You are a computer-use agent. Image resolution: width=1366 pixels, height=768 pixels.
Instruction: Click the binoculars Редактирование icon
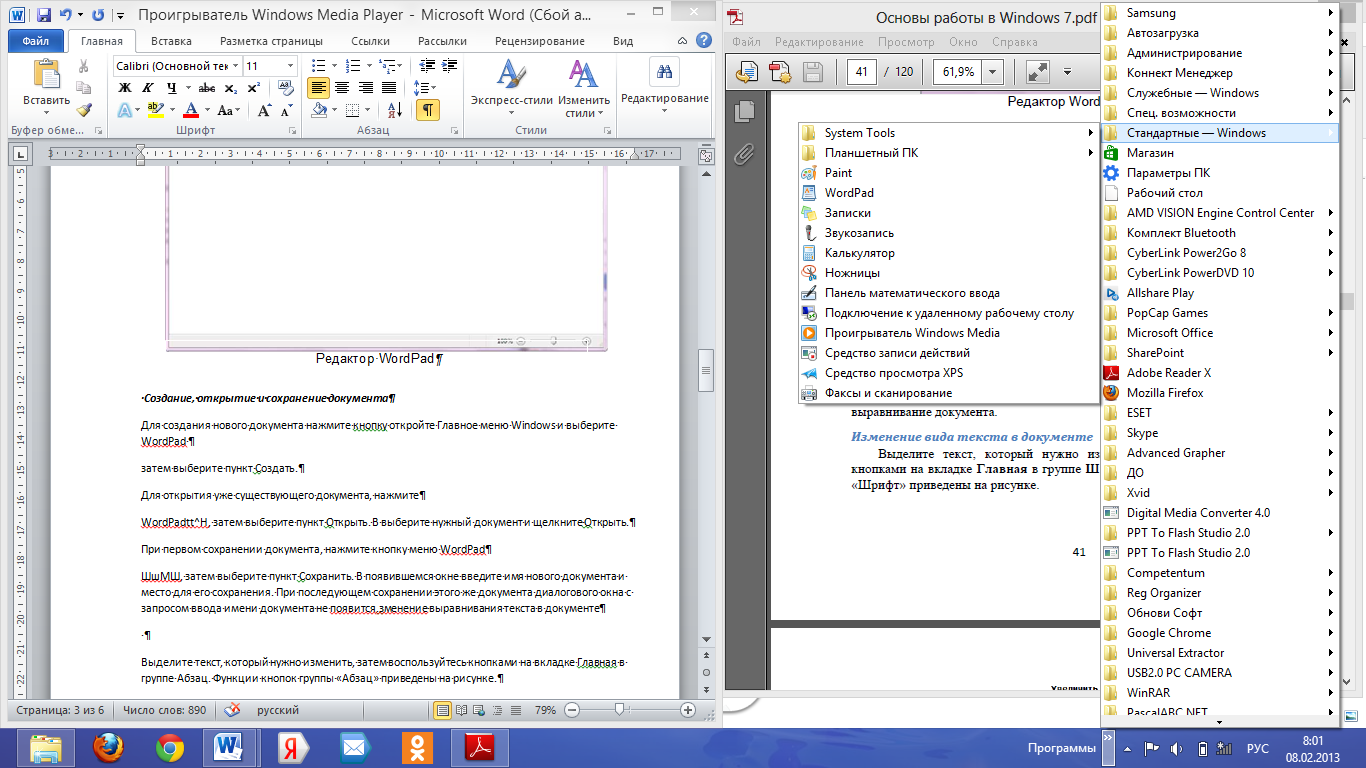coord(664,73)
